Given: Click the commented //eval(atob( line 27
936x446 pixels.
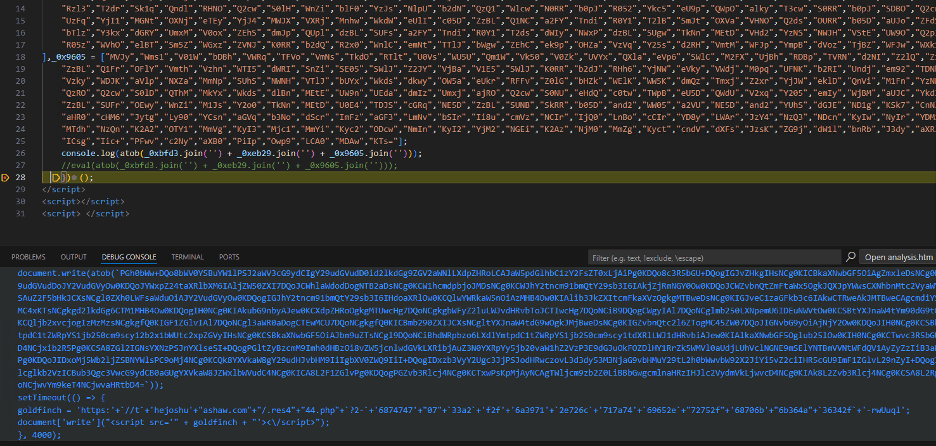Looking at the screenshot, I should coord(229,165).
